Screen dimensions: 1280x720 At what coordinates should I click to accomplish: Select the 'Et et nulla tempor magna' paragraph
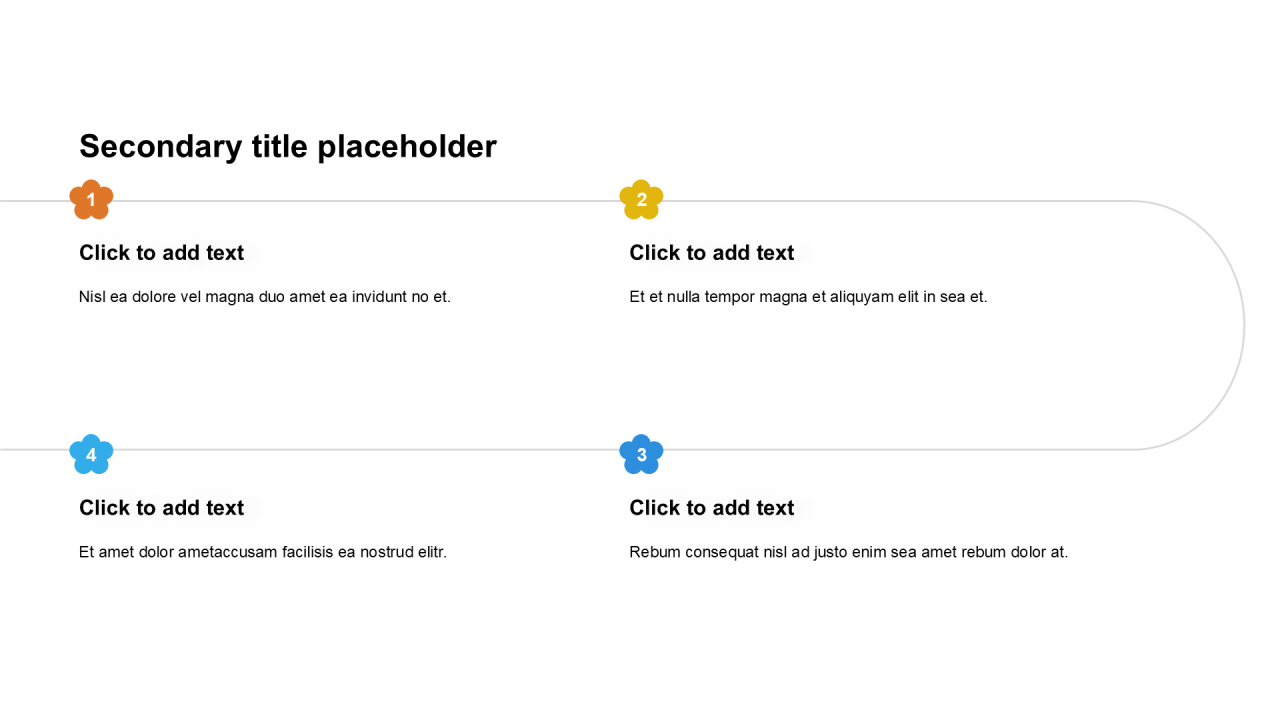[808, 297]
